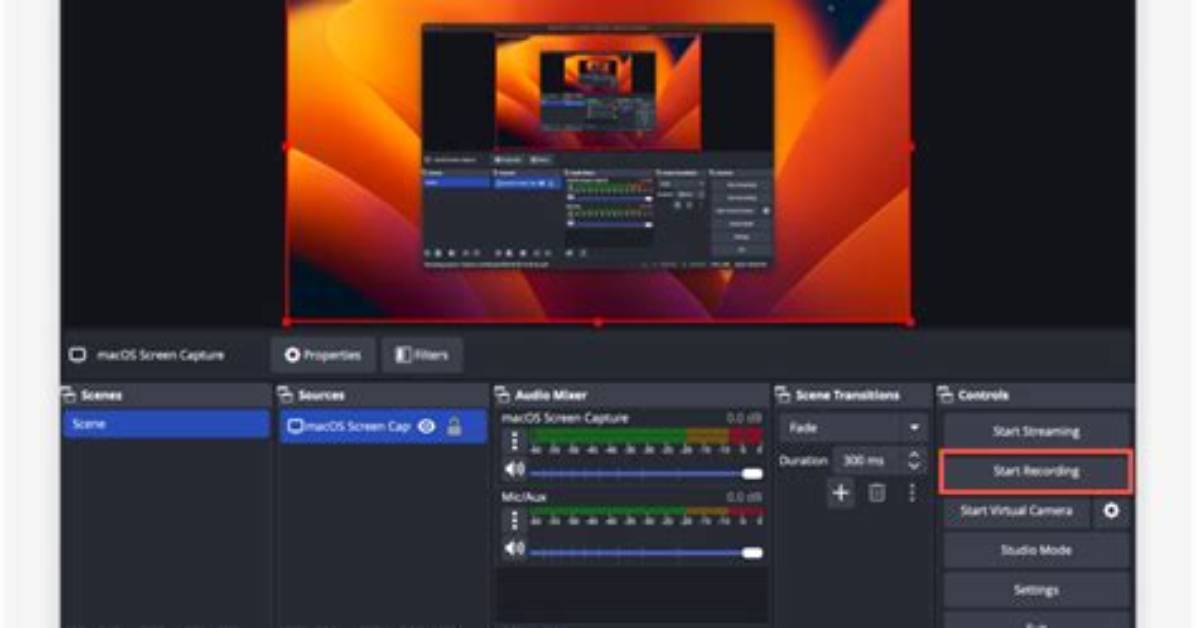
Task: Click the macOS Screen Capture 0.0 dB readout
Action: [743, 418]
